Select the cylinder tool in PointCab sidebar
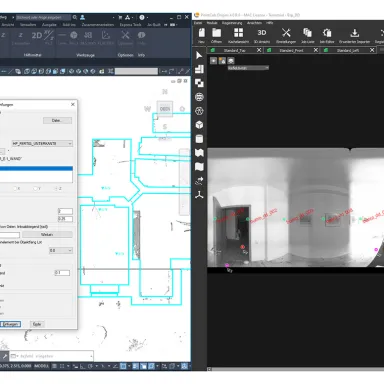 click(x=199, y=139)
